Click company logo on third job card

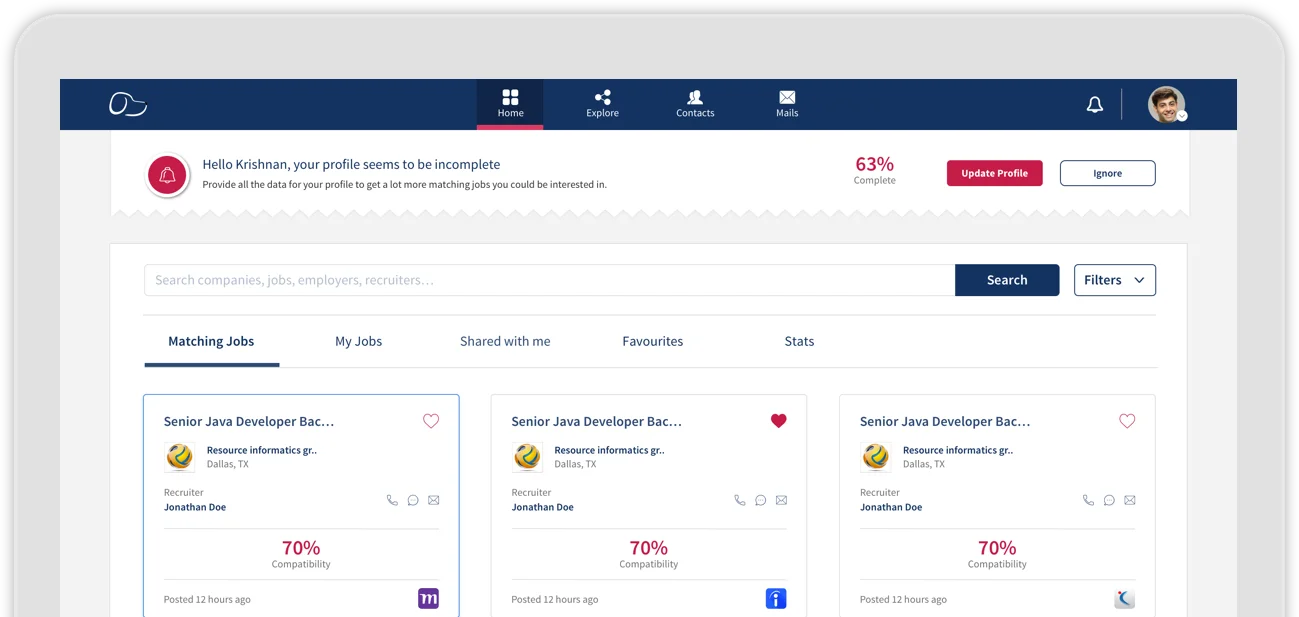coord(875,457)
